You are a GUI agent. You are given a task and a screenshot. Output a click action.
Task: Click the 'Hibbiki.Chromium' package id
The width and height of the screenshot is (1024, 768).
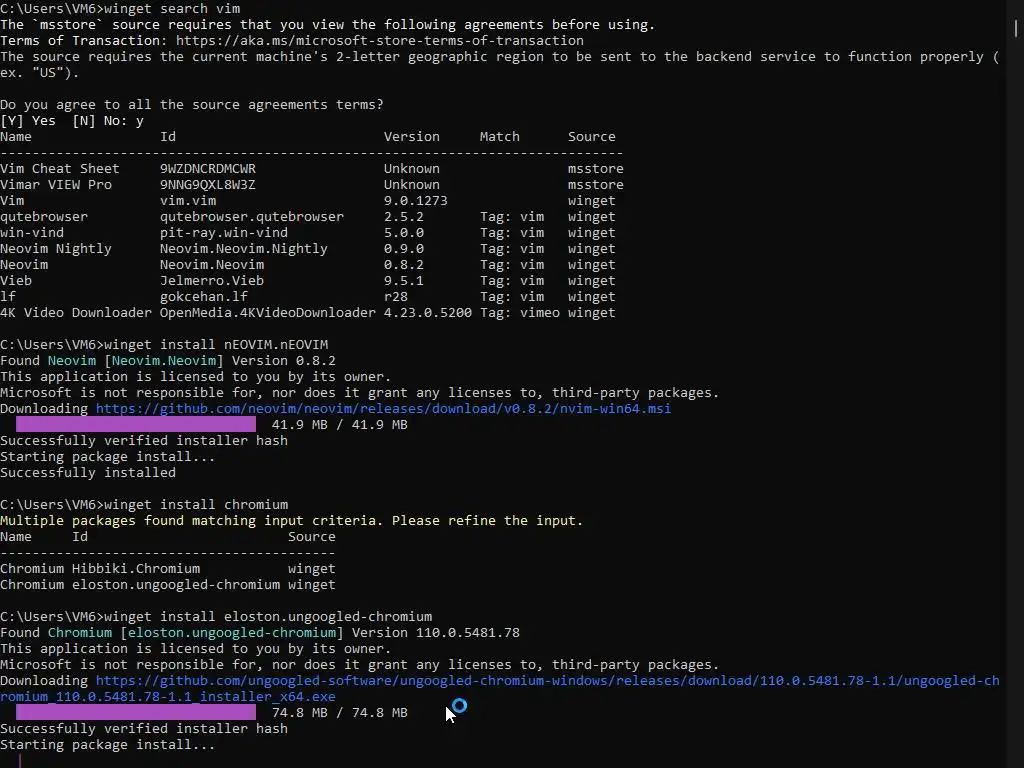point(136,569)
